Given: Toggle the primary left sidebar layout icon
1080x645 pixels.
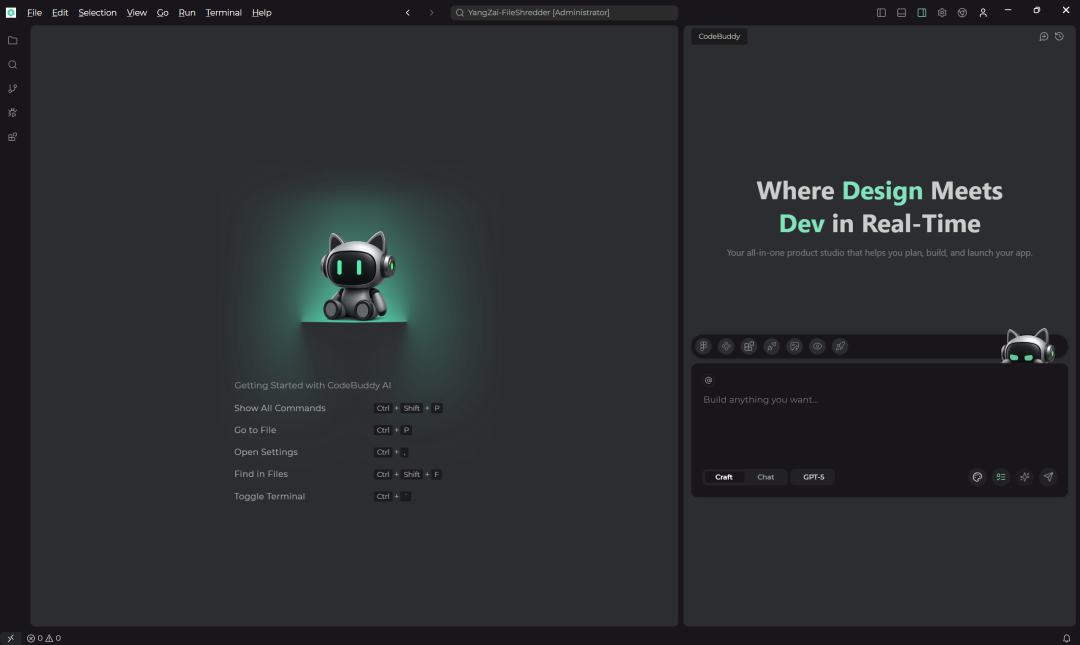Looking at the screenshot, I should pyautogui.click(x=881, y=12).
